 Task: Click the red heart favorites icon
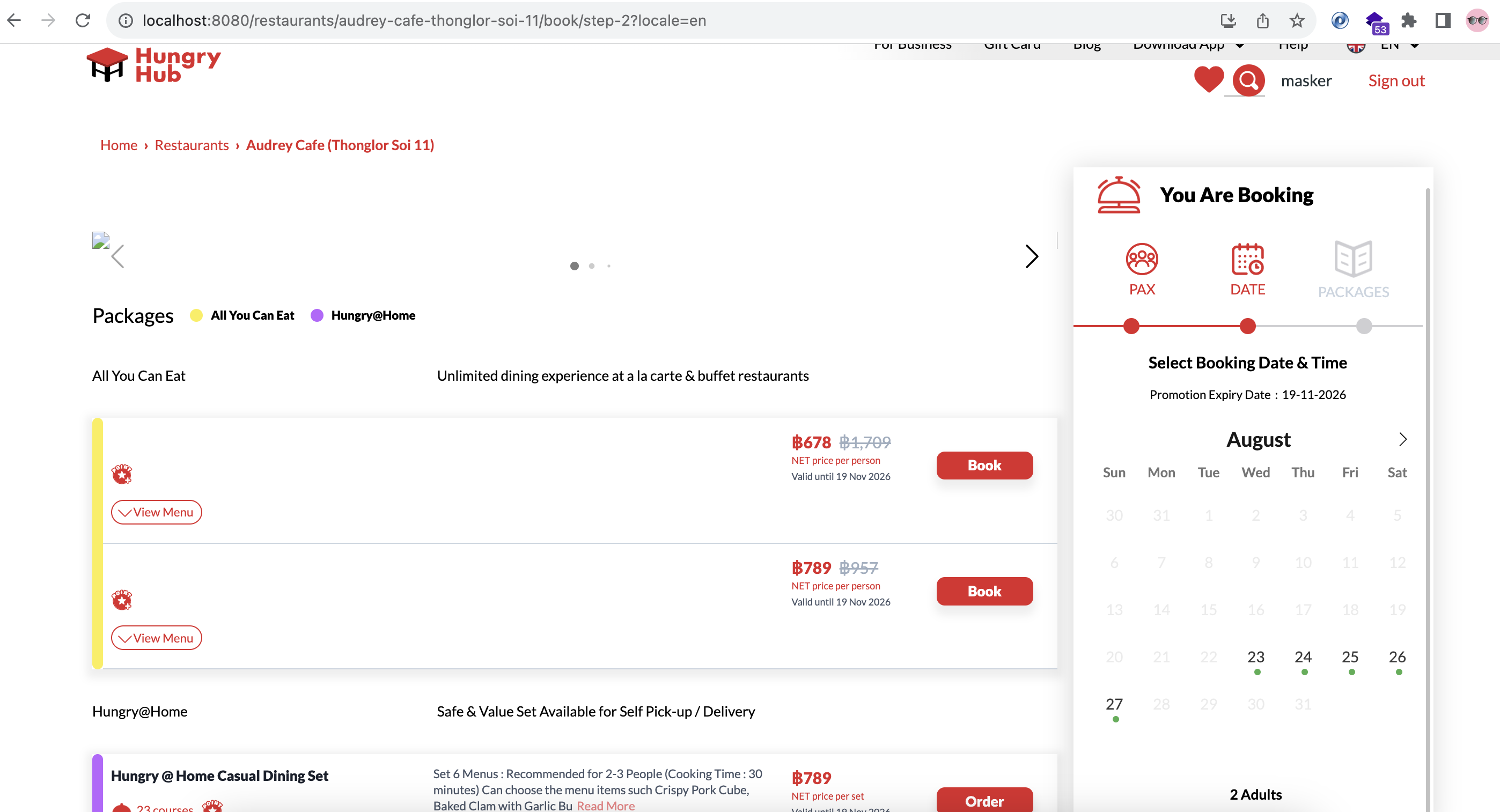(x=1208, y=80)
